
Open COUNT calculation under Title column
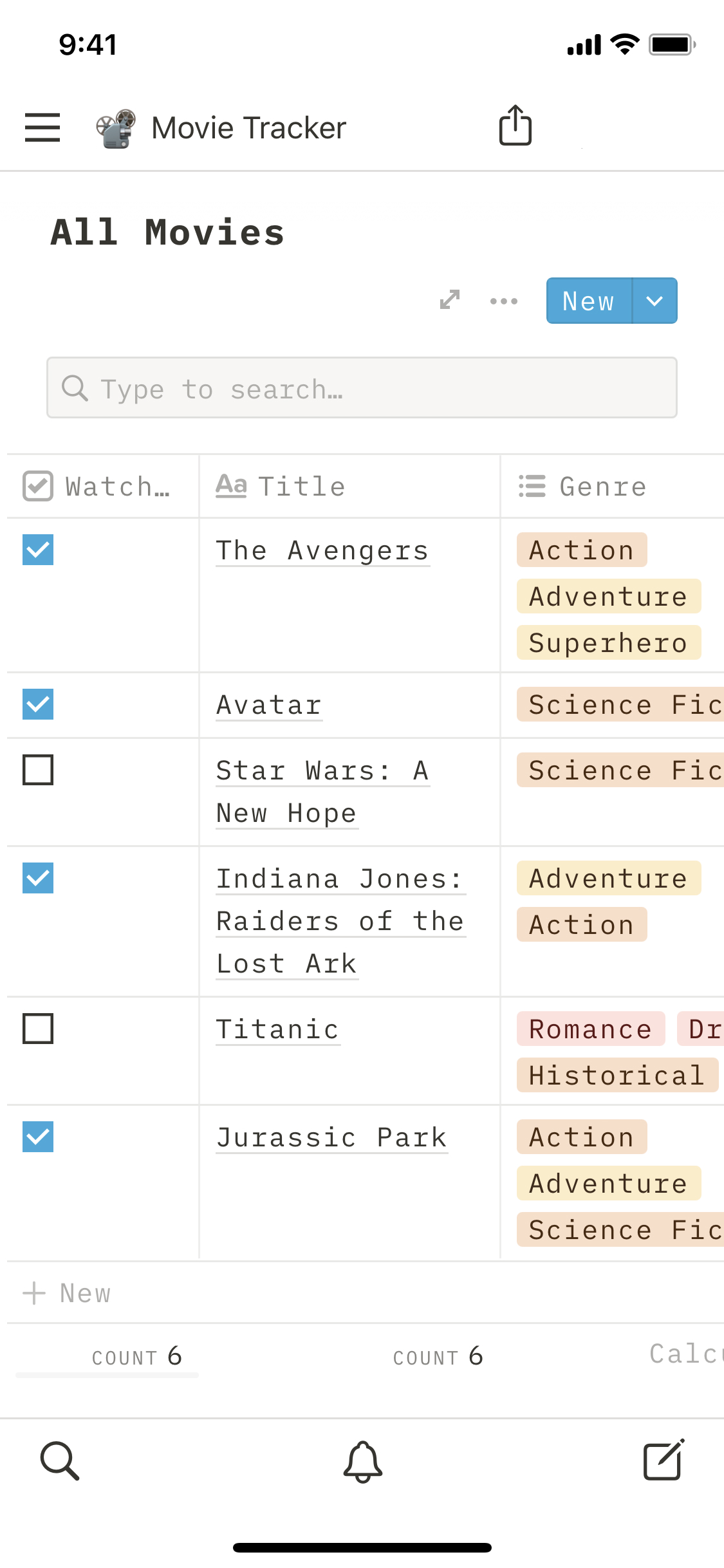(438, 1356)
